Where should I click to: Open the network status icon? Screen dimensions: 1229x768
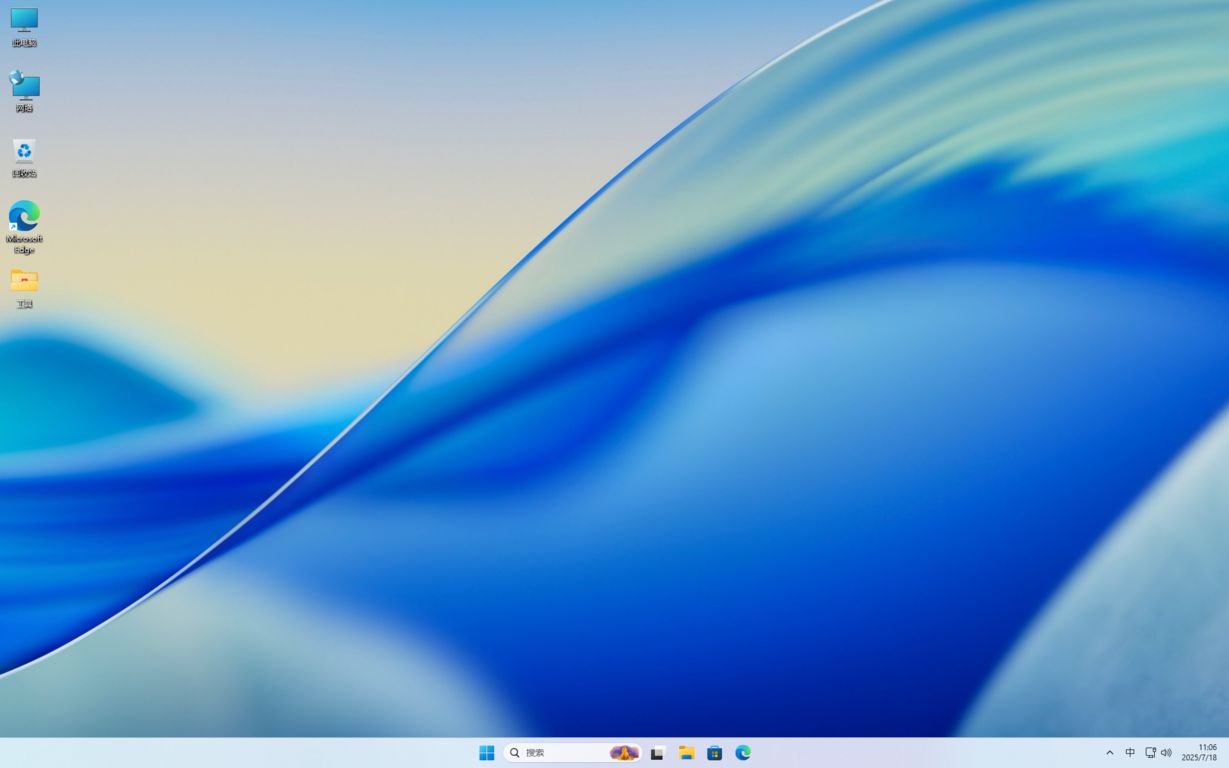[x=1152, y=752]
